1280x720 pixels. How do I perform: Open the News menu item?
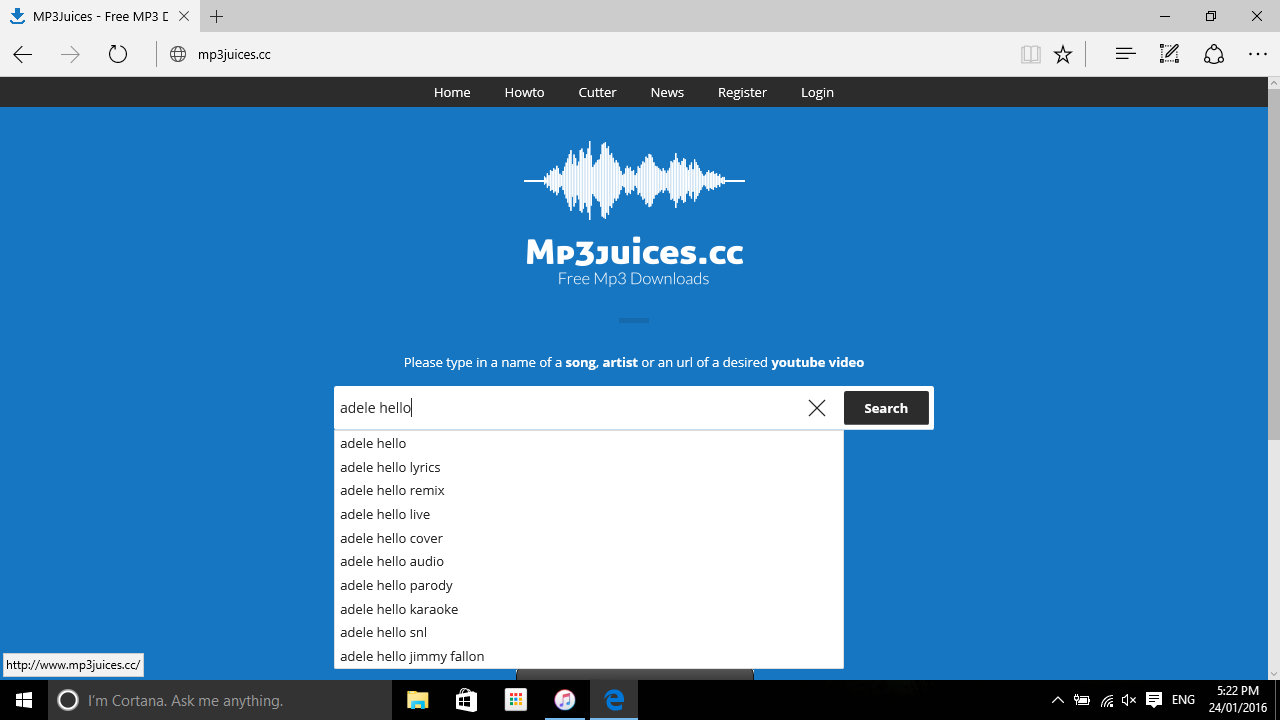[667, 92]
